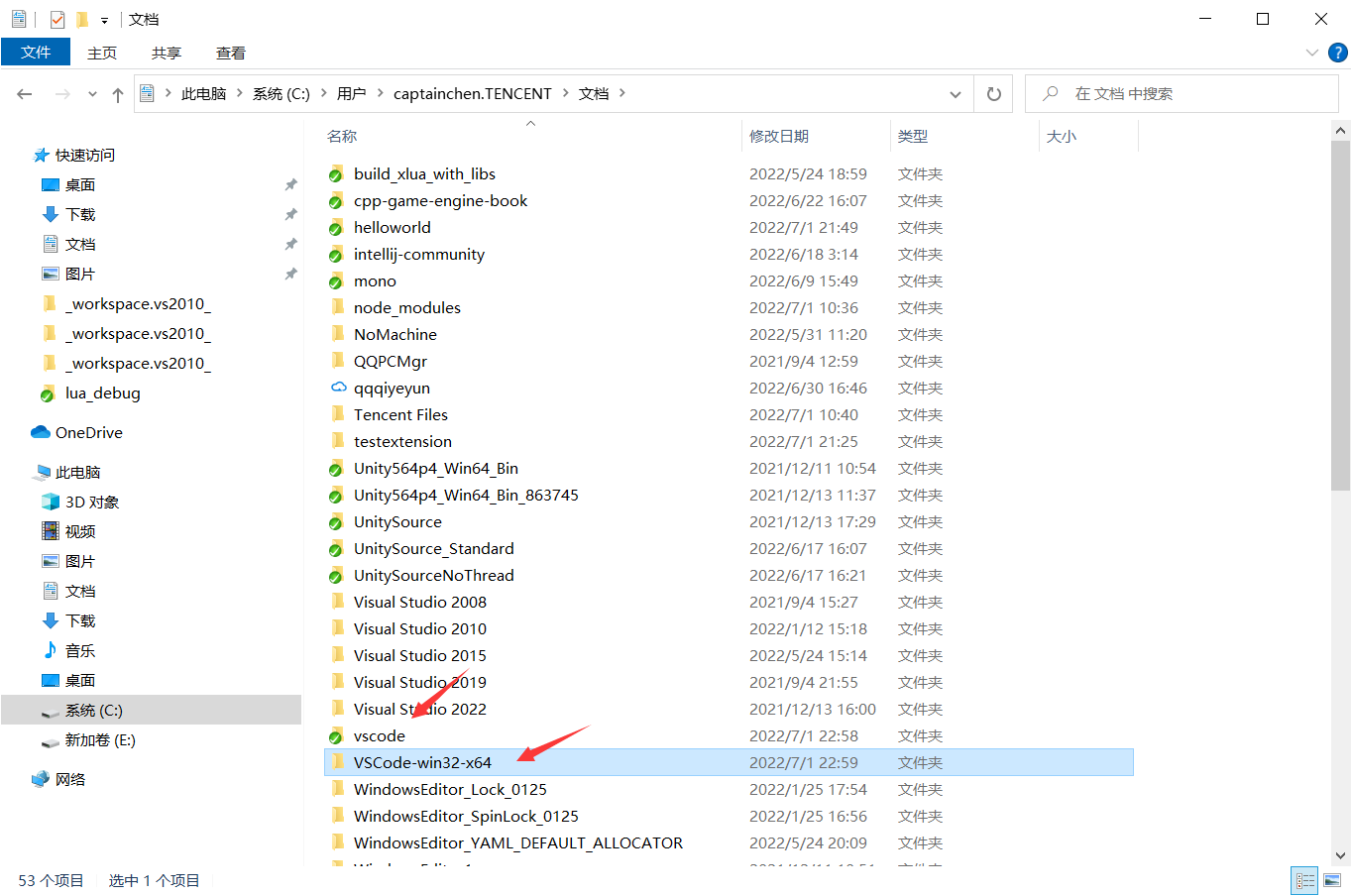This screenshot has width=1352, height=896.
Task: Open the Help question mark icon
Action: (x=1337, y=53)
